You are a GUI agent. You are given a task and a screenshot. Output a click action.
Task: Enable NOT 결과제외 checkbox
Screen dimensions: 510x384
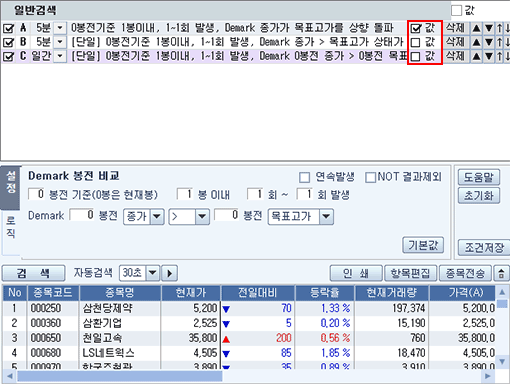coord(370,177)
